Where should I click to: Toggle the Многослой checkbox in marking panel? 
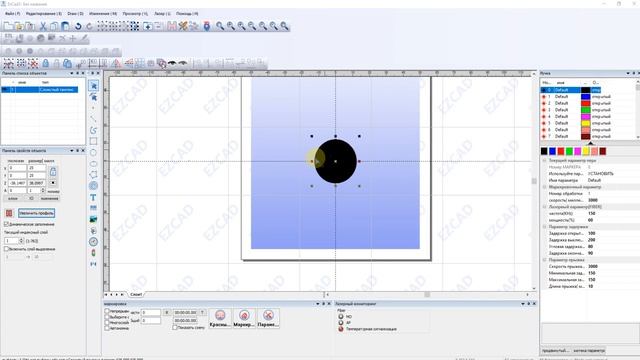107,322
